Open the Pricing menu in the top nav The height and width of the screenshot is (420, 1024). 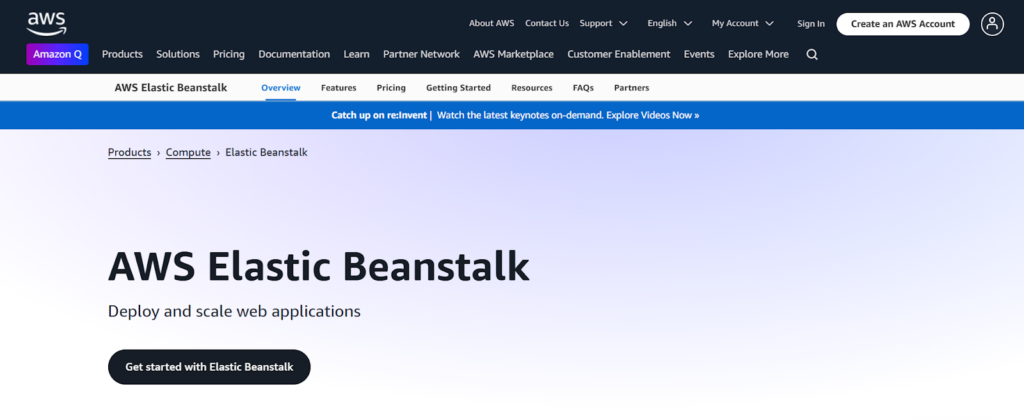tap(229, 54)
